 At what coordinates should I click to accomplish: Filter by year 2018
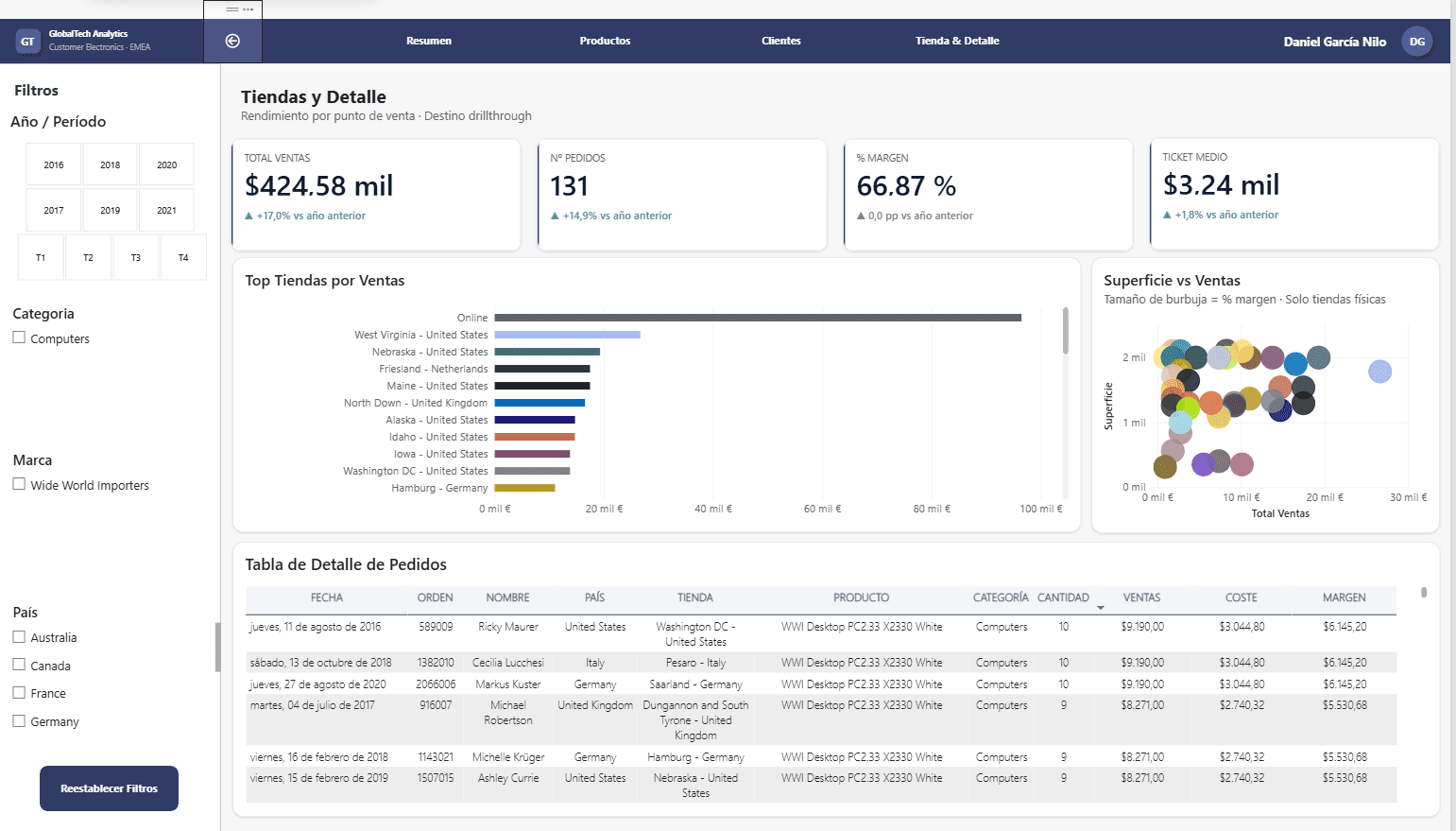[x=111, y=164]
